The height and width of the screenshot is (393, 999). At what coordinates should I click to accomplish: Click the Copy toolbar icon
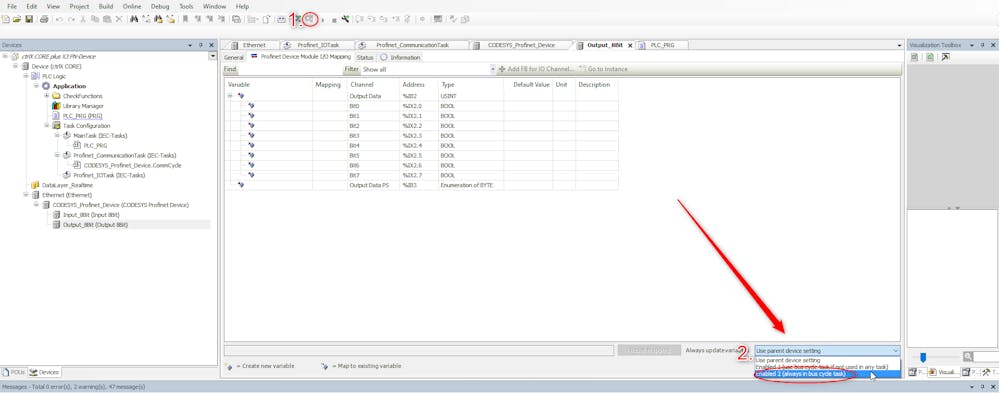point(94,19)
